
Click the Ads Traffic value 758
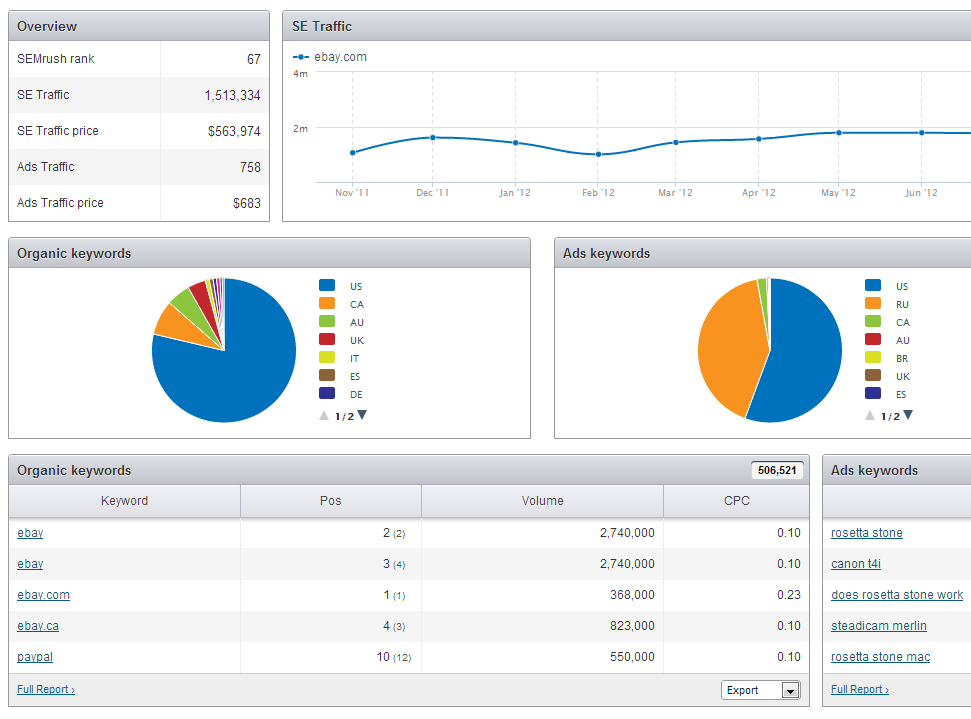point(250,167)
